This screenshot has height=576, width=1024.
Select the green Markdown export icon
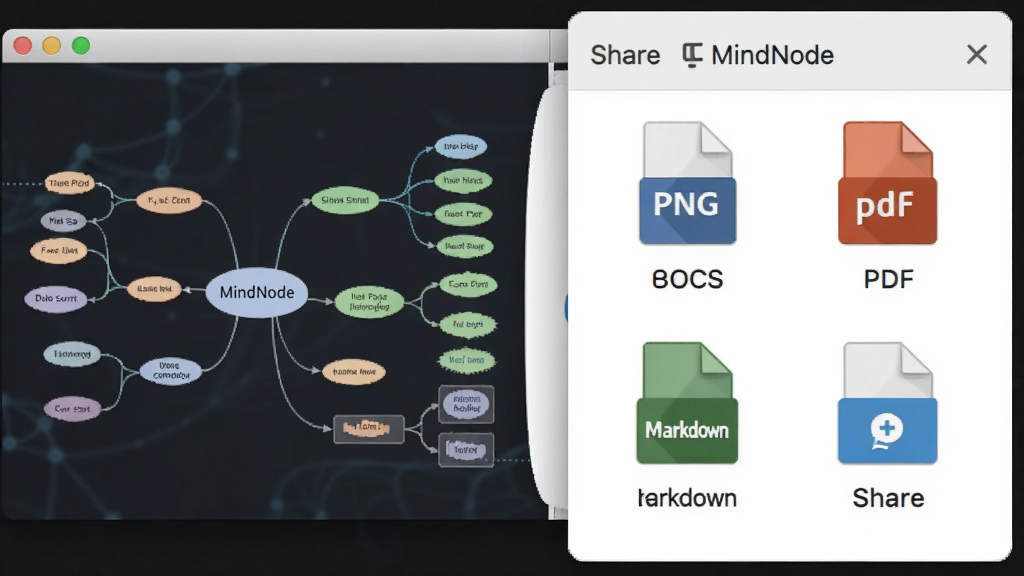[687, 403]
